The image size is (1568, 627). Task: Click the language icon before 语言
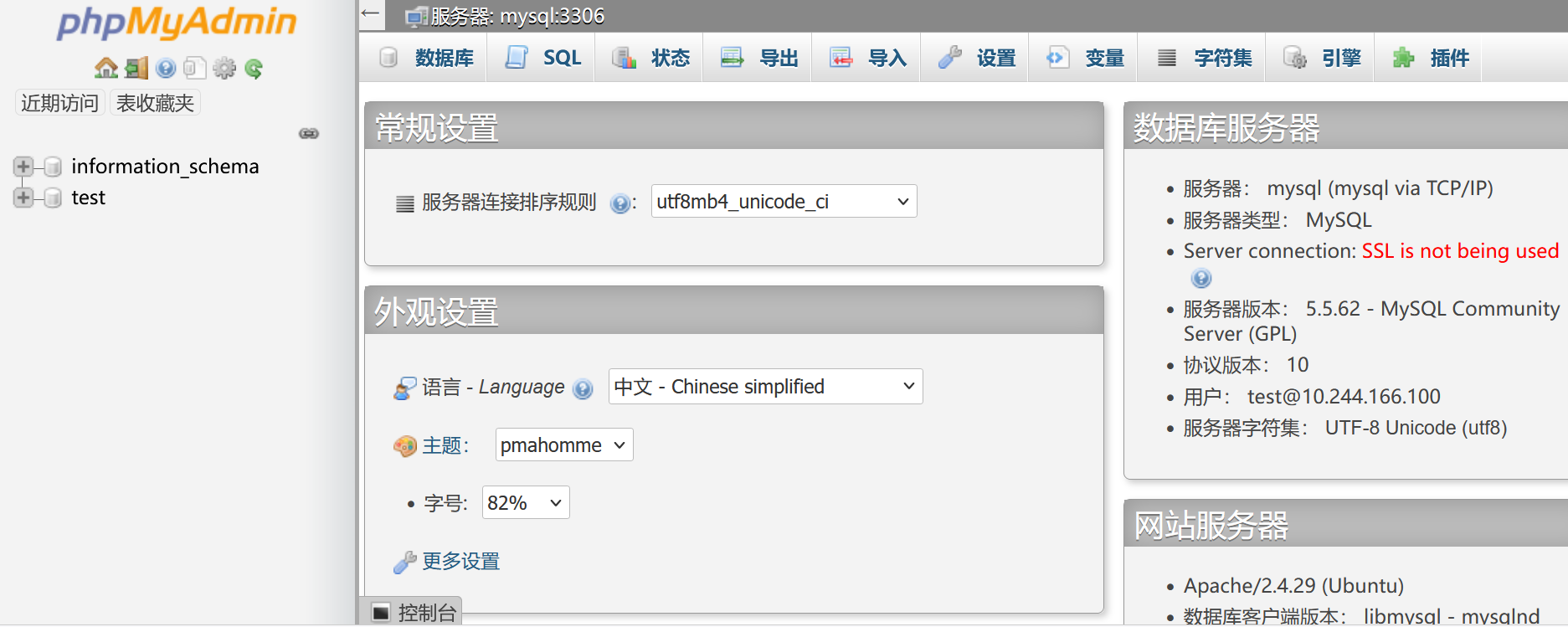(405, 388)
